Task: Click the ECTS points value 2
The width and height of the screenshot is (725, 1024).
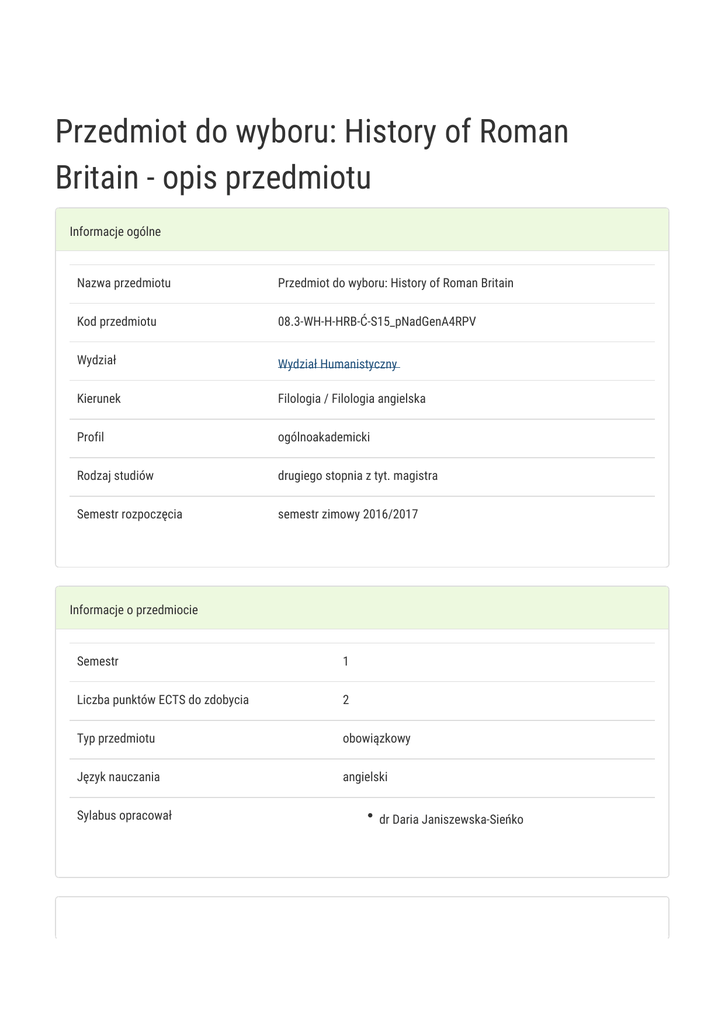Action: pos(346,699)
